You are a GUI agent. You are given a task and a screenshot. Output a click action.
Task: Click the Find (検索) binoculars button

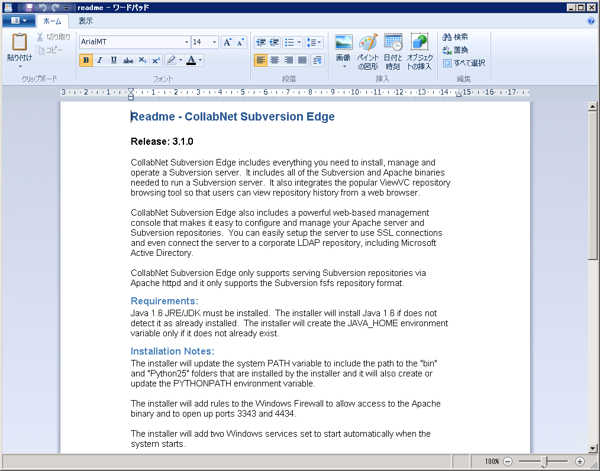[455, 37]
